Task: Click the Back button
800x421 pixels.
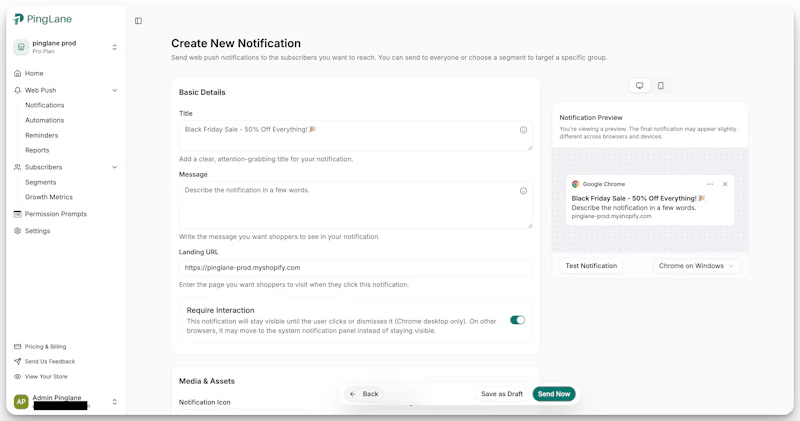Action: coord(364,394)
